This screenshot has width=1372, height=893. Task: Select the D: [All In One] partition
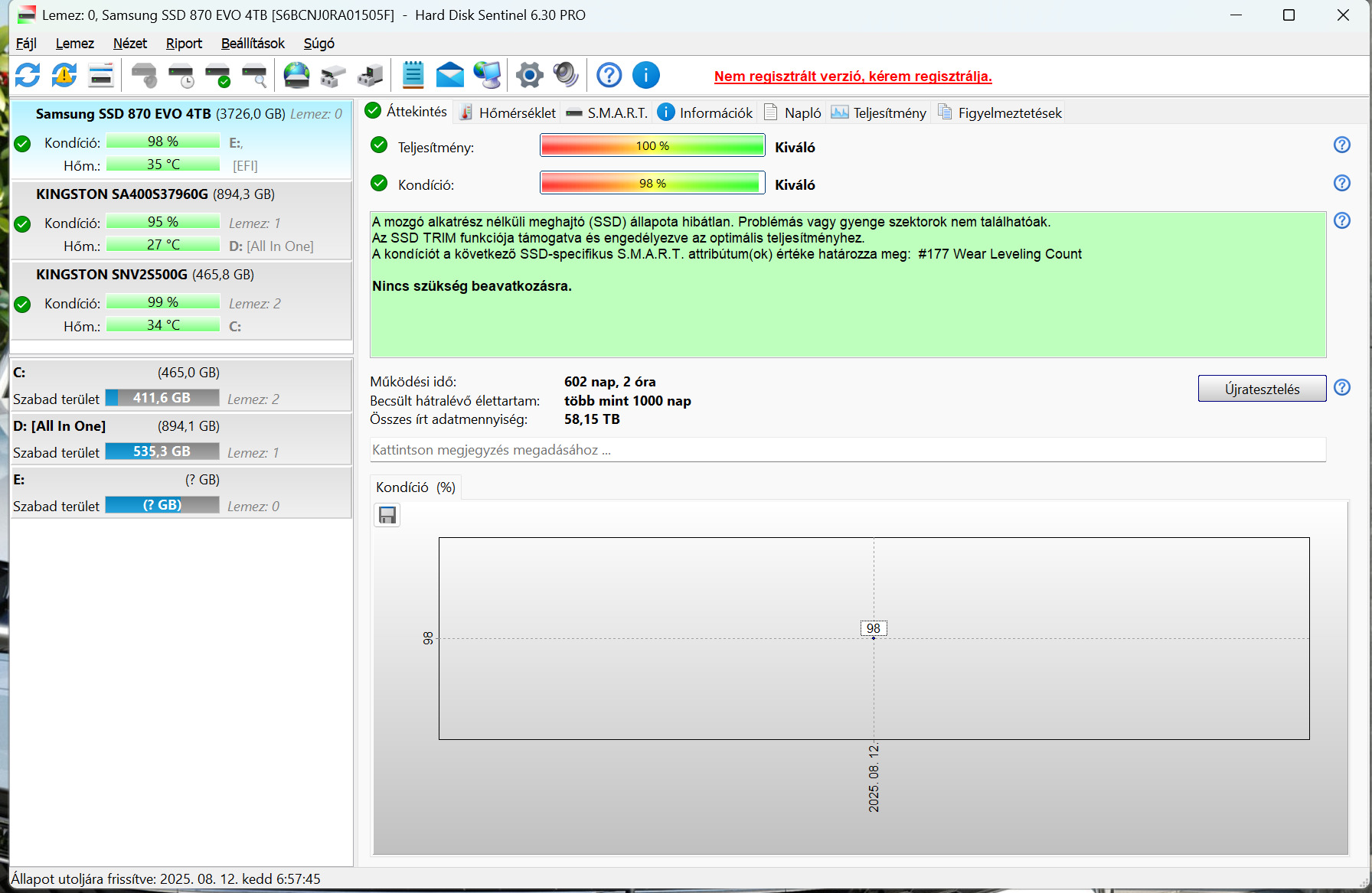pyautogui.click(x=181, y=438)
